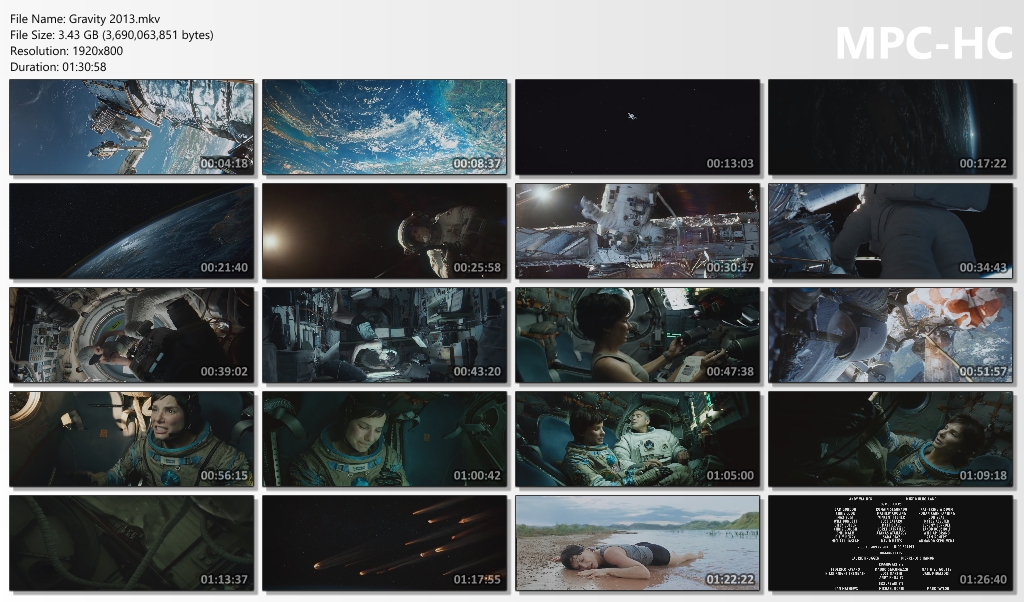The width and height of the screenshot is (1024, 602).
Task: Select the two astronauts thumbnail at 01:05:00
Action: [637, 439]
